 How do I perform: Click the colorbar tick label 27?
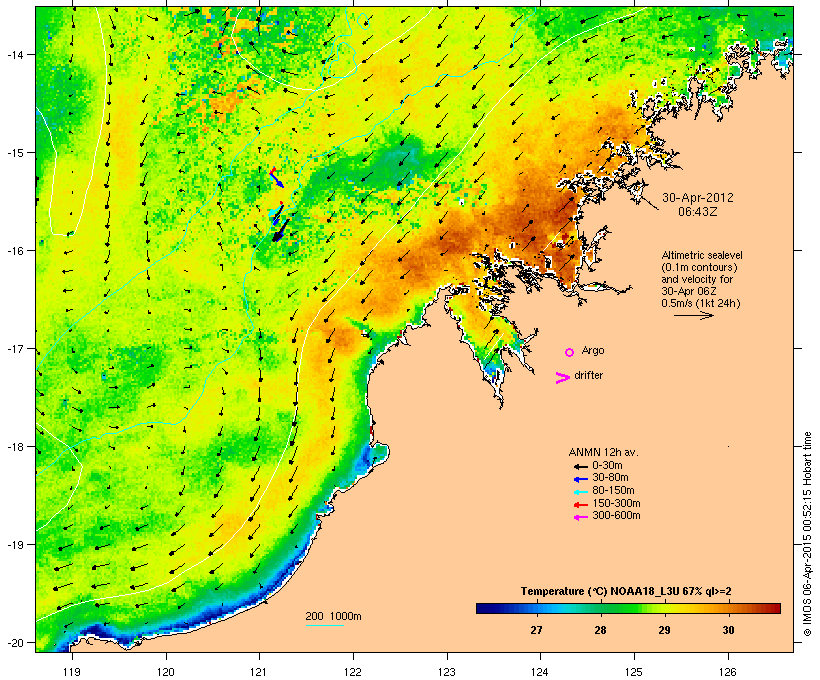click(536, 630)
